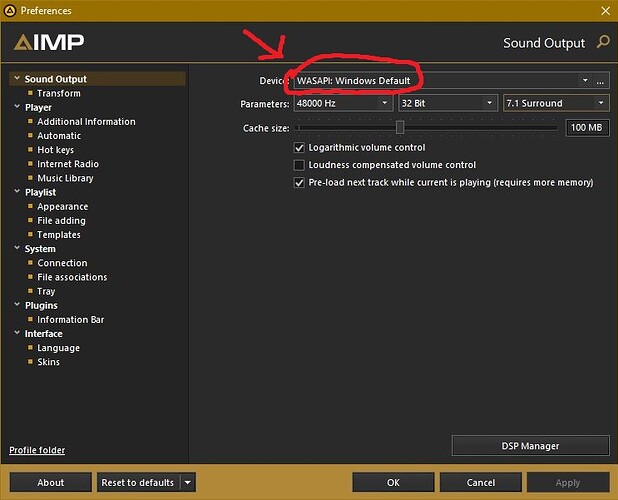Screen dimensions: 618x500
Task: Open Automatic settings page
Action: 59,136
